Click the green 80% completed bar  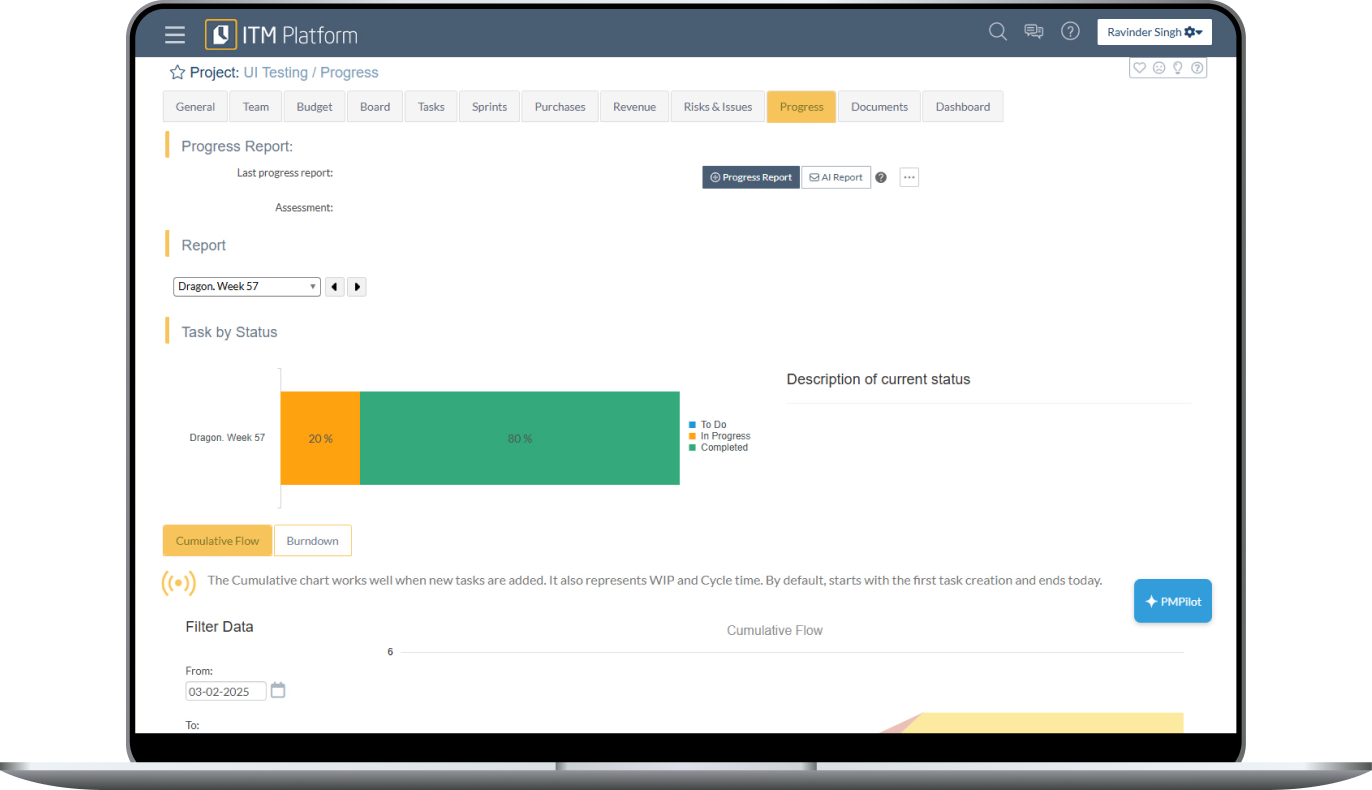tap(519, 438)
